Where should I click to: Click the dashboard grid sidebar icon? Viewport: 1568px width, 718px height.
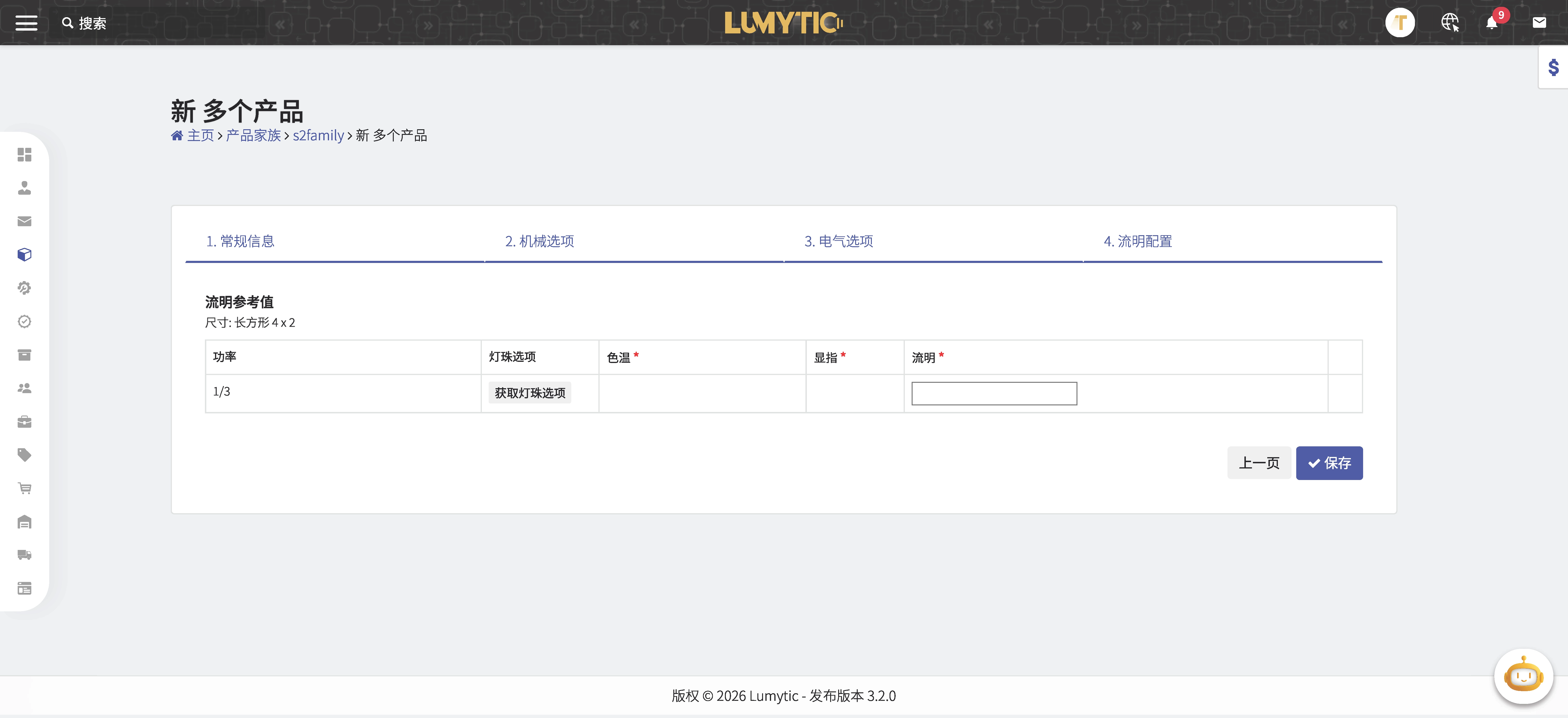coord(24,155)
